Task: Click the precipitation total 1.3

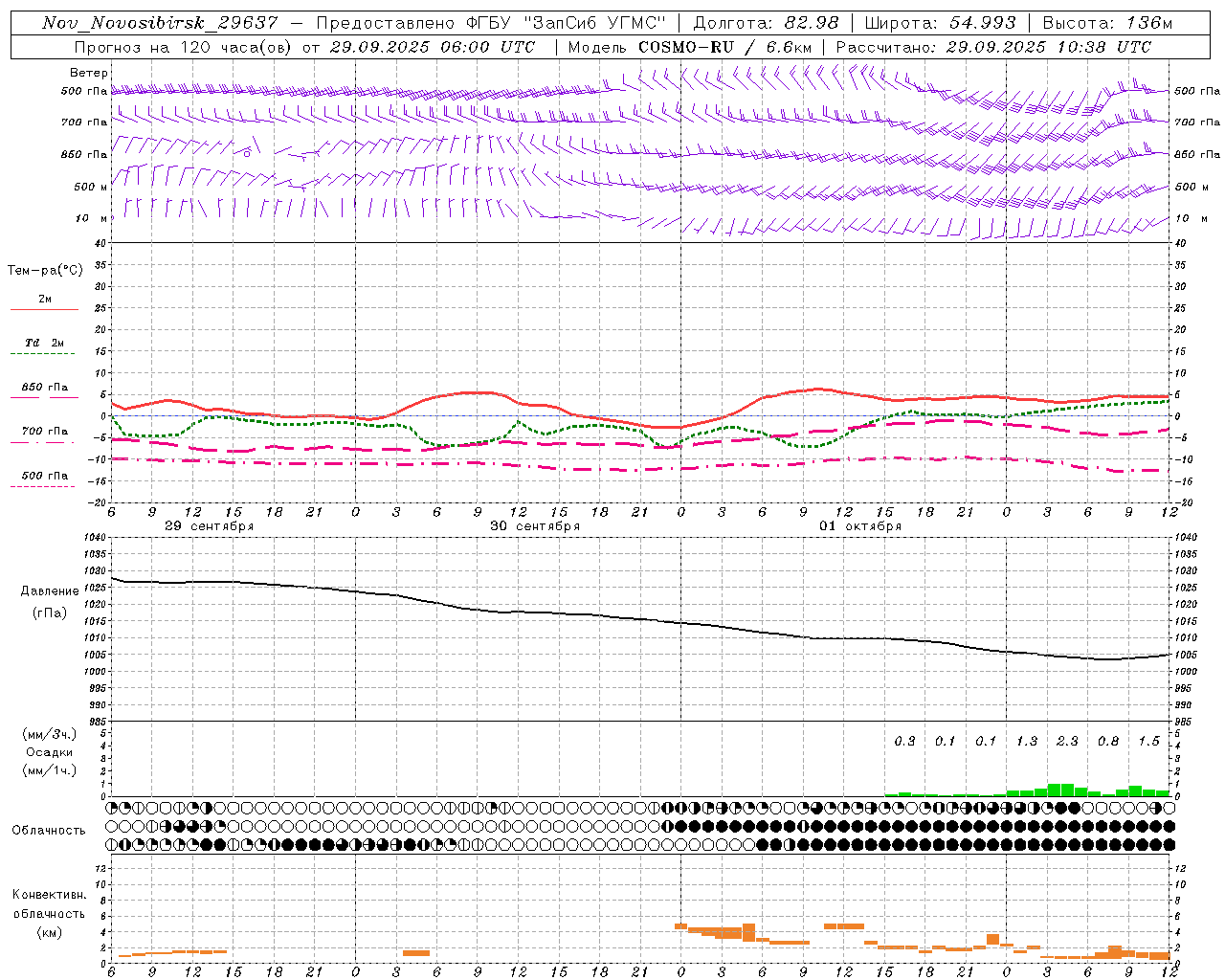Action: [x=1027, y=742]
